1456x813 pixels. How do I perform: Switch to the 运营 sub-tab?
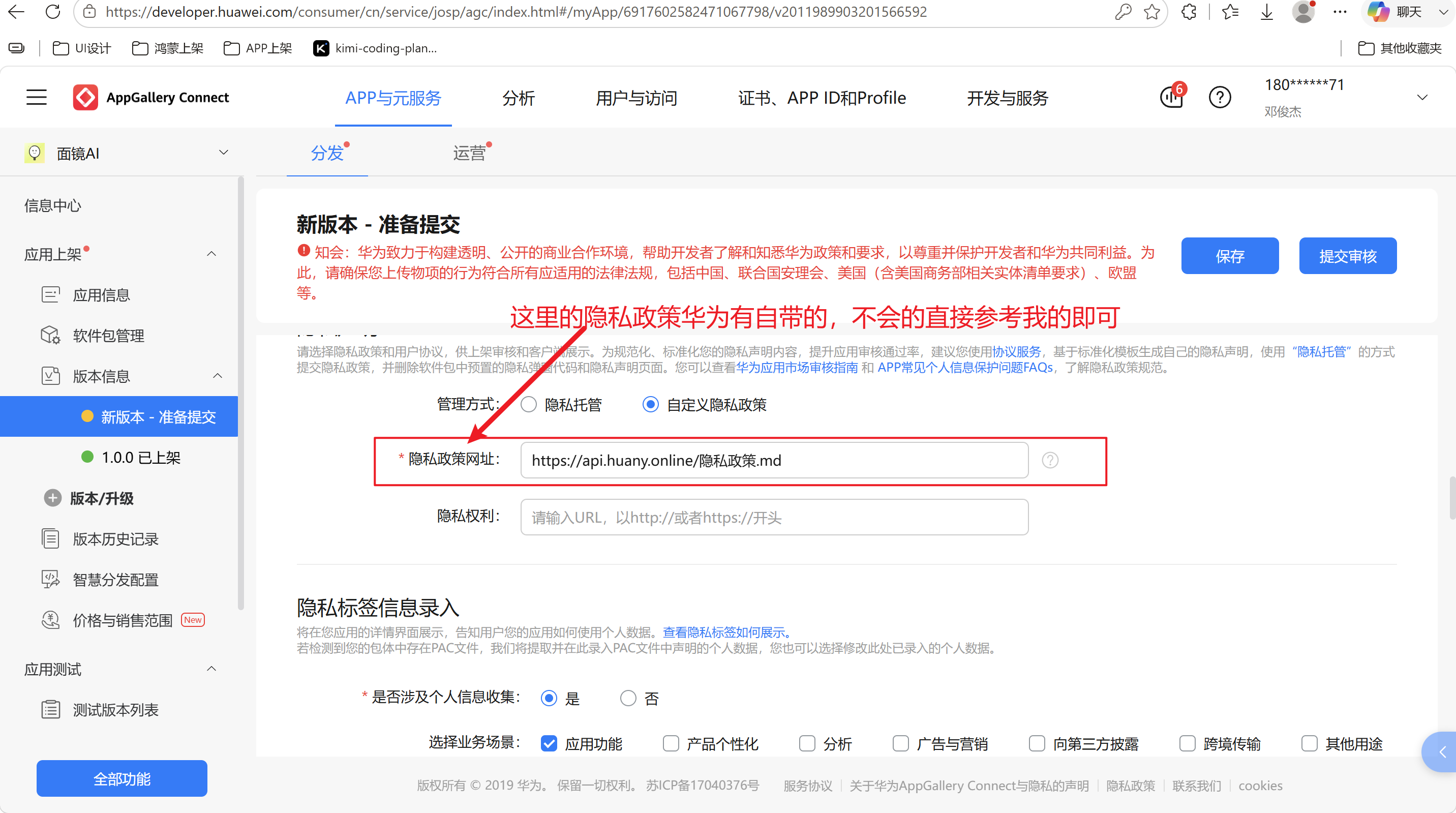pyautogui.click(x=469, y=153)
